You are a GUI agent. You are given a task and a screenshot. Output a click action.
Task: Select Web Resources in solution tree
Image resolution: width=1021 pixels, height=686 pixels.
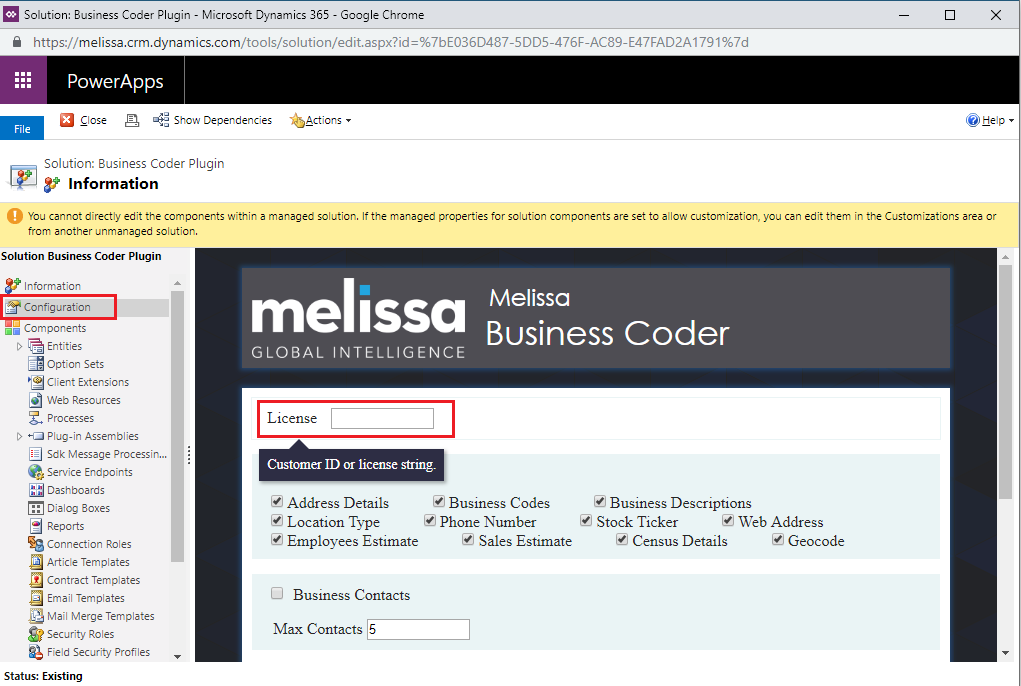tap(83, 400)
